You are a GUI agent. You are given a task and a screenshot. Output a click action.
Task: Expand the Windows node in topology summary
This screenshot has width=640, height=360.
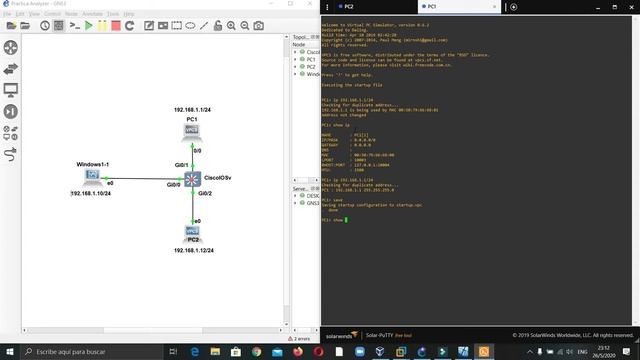point(295,74)
